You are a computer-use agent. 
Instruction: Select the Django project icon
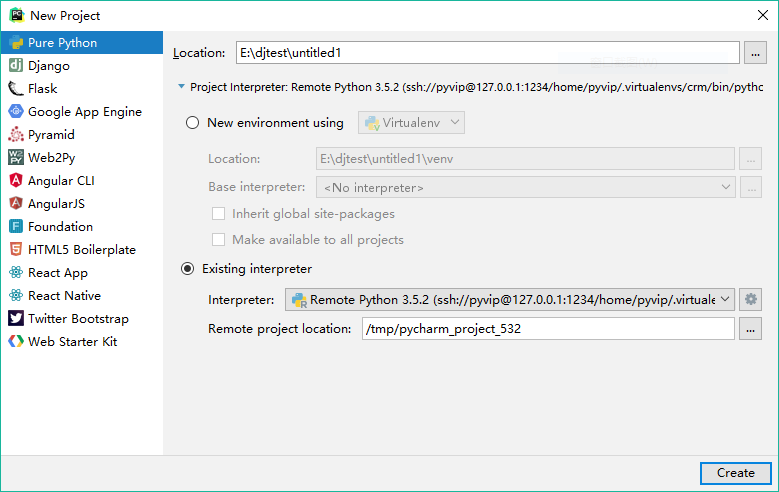pos(16,65)
